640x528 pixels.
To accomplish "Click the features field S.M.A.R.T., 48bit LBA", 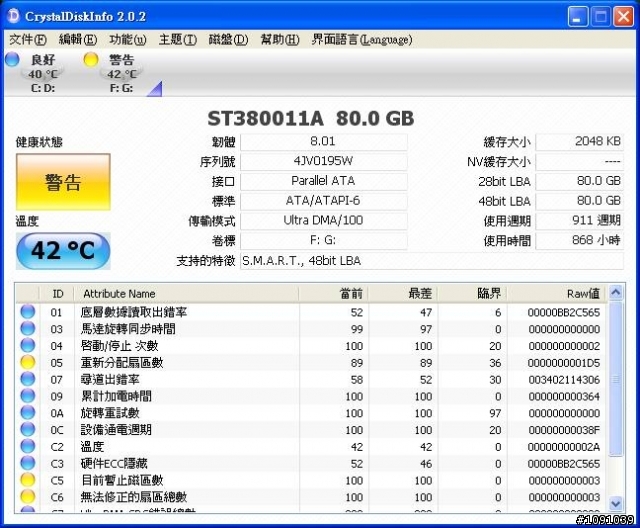I will (x=432, y=261).
